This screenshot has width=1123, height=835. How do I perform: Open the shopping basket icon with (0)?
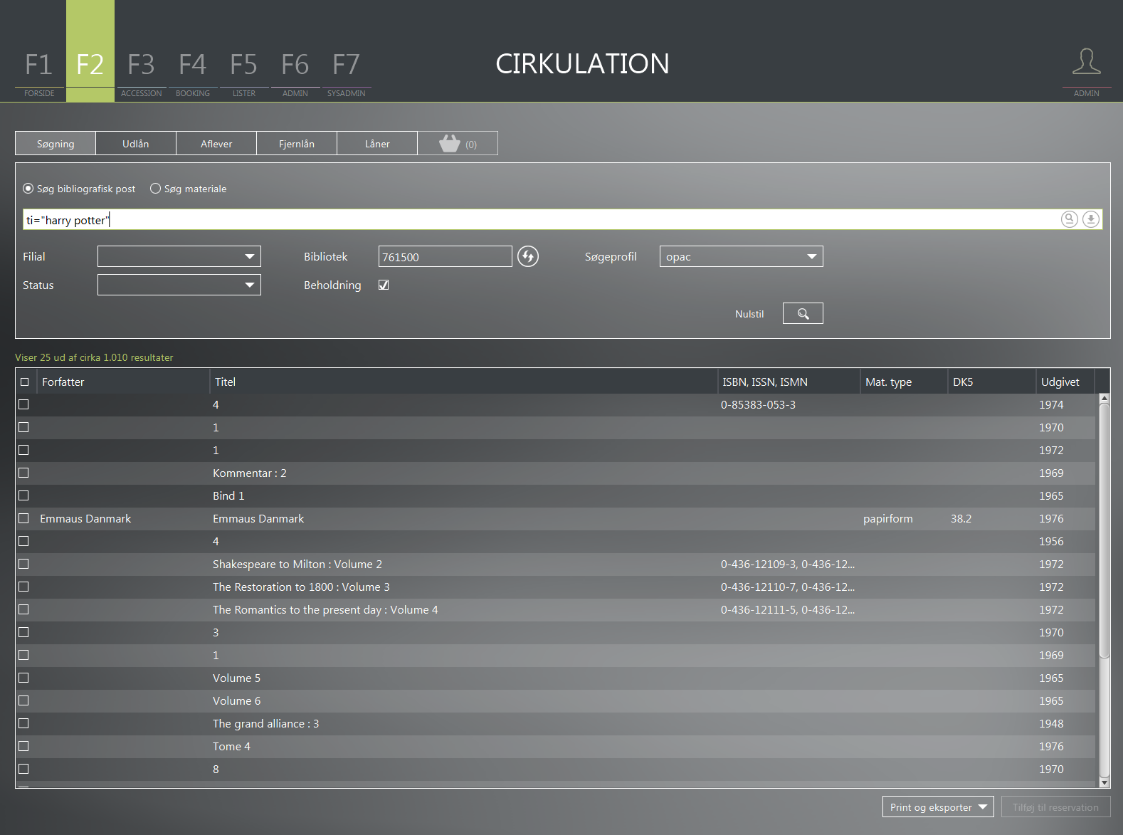point(458,143)
